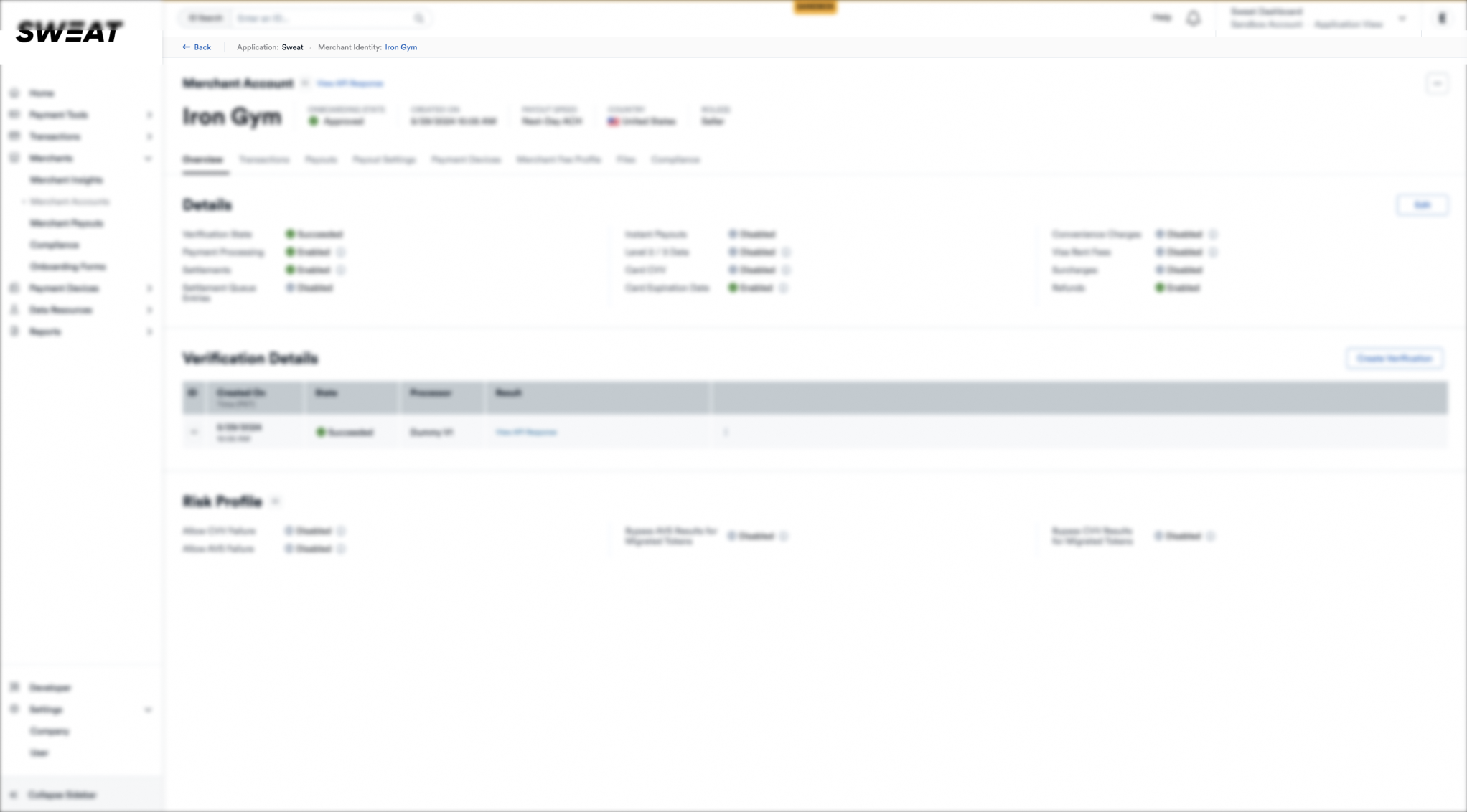Open the Merchant Fee Profile tab
Image resolution: width=1467 pixels, height=812 pixels.
[x=558, y=160]
